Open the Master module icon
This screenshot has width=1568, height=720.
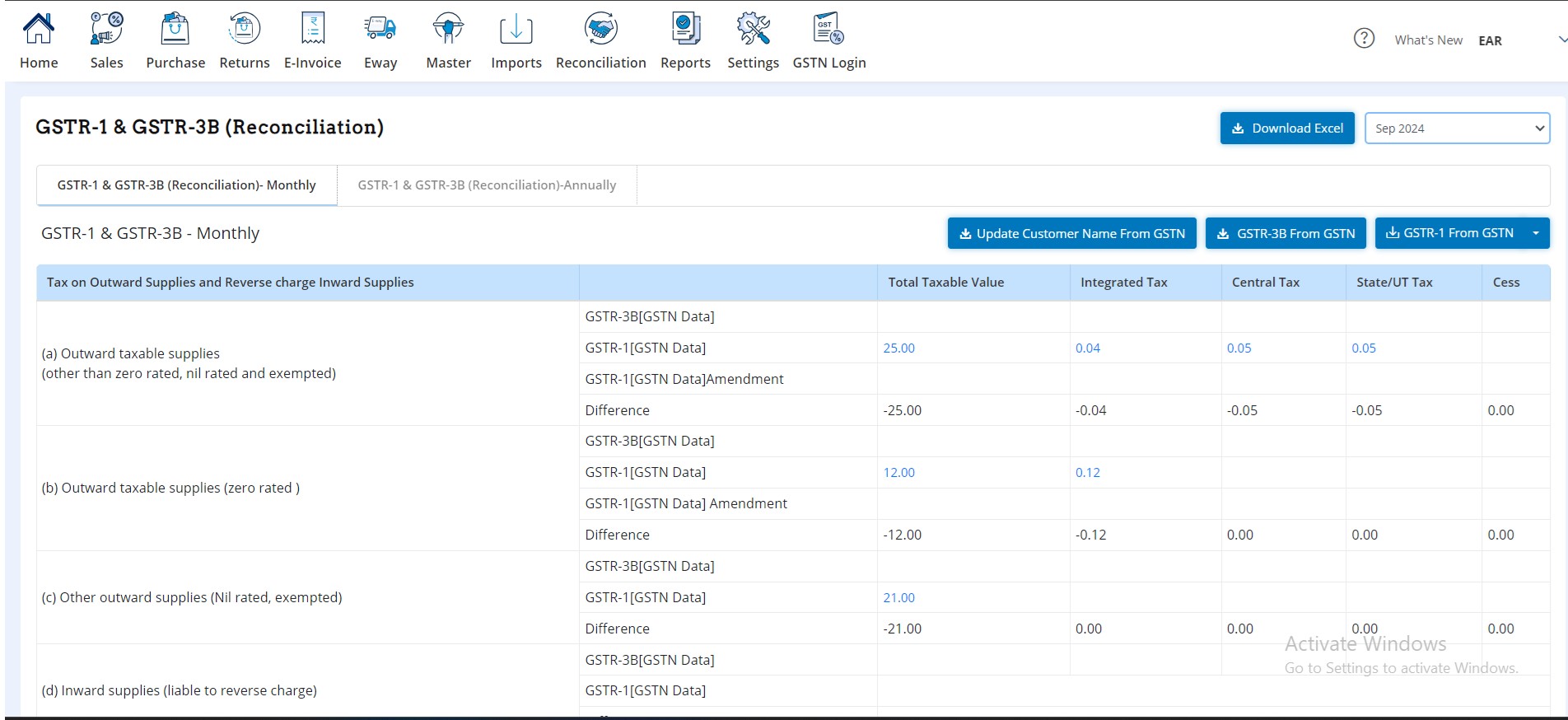click(x=448, y=29)
